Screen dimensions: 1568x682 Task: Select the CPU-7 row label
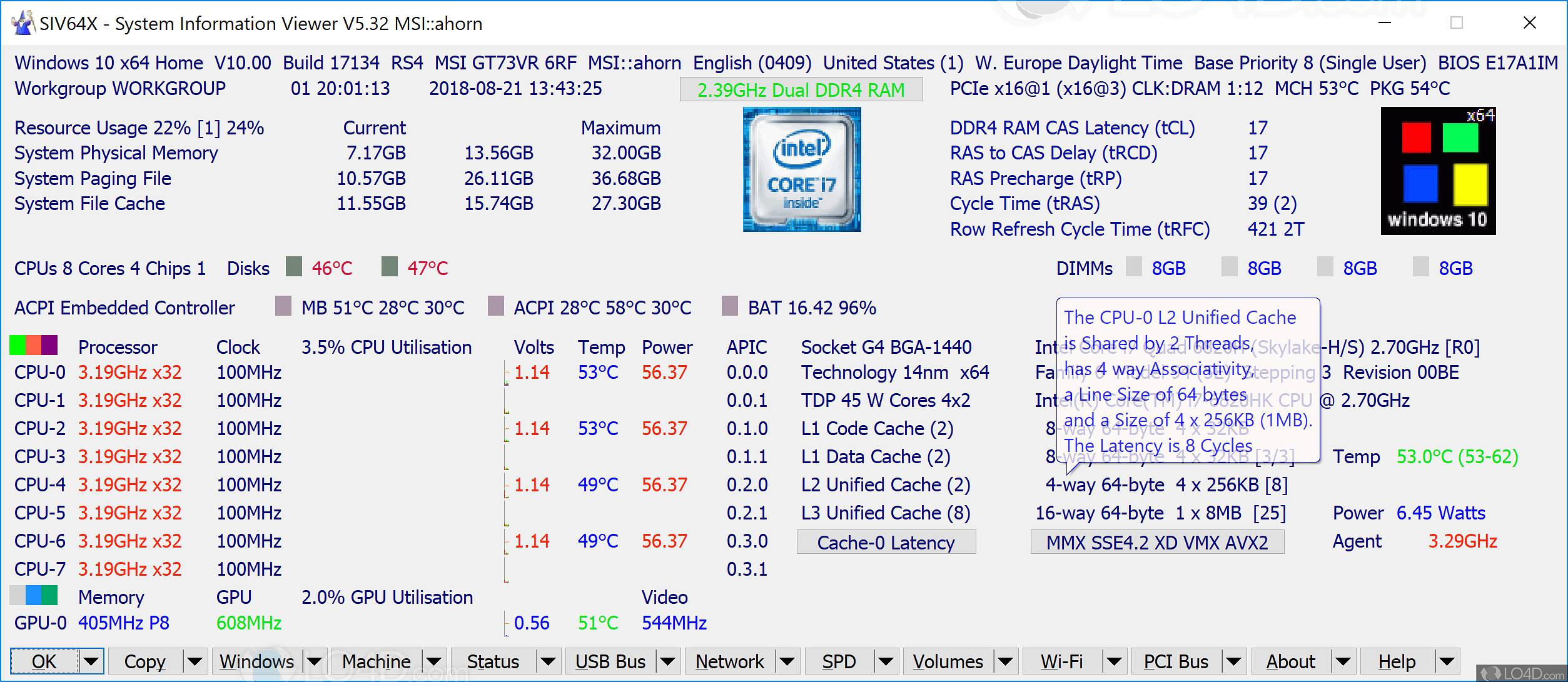[x=40, y=569]
